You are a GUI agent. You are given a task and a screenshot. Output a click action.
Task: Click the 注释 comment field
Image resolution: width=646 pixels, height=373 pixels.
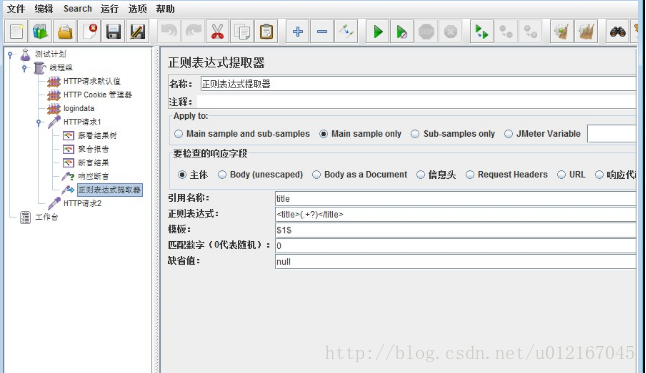pyautogui.click(x=416, y=102)
